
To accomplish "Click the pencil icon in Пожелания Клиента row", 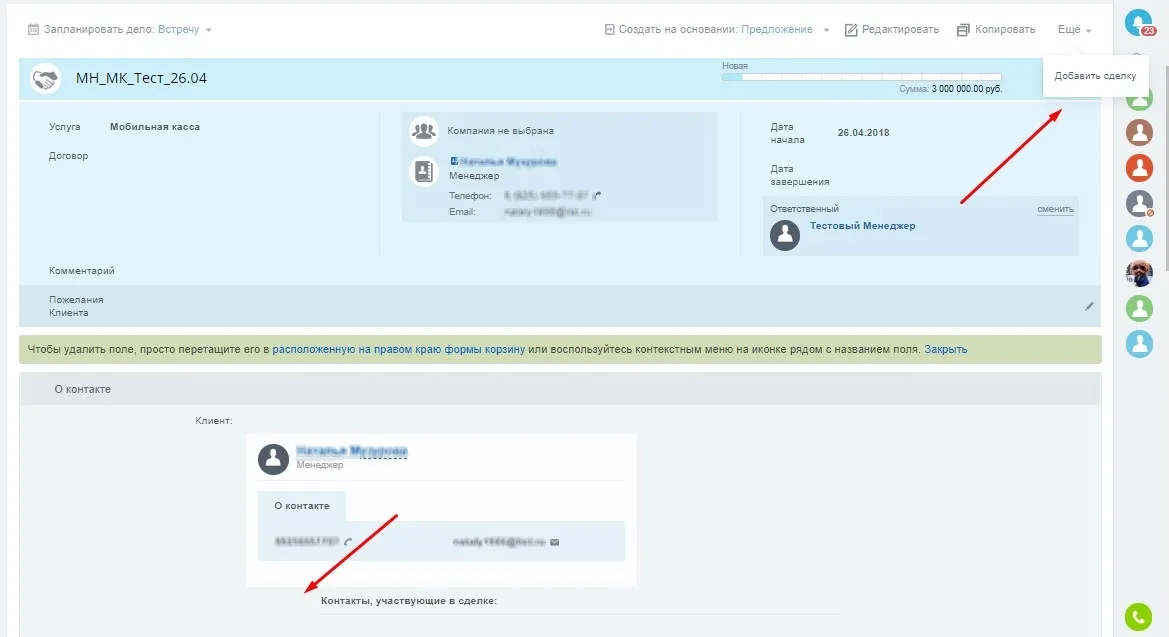I will [x=1089, y=306].
